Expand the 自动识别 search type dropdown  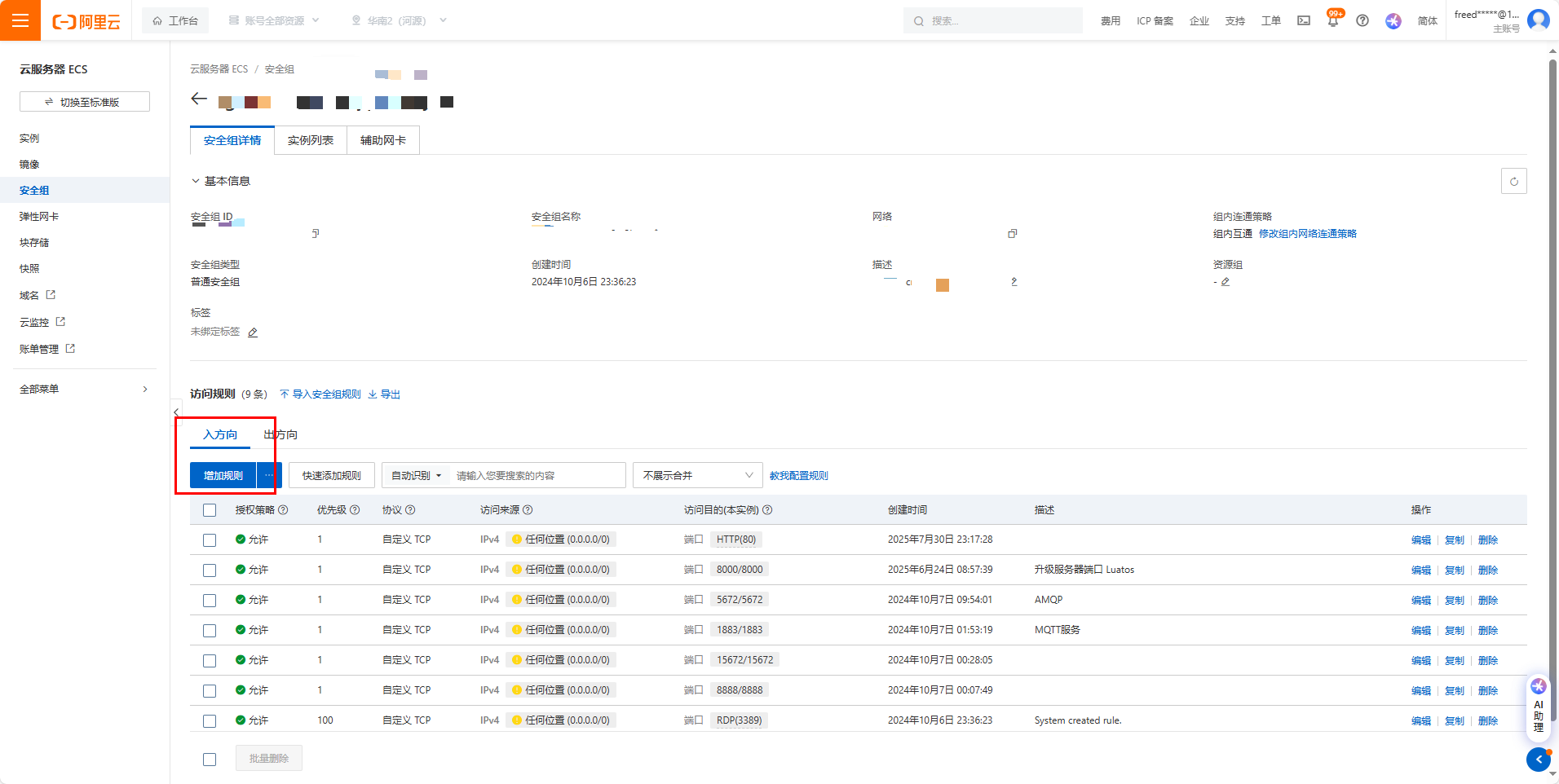(x=416, y=475)
